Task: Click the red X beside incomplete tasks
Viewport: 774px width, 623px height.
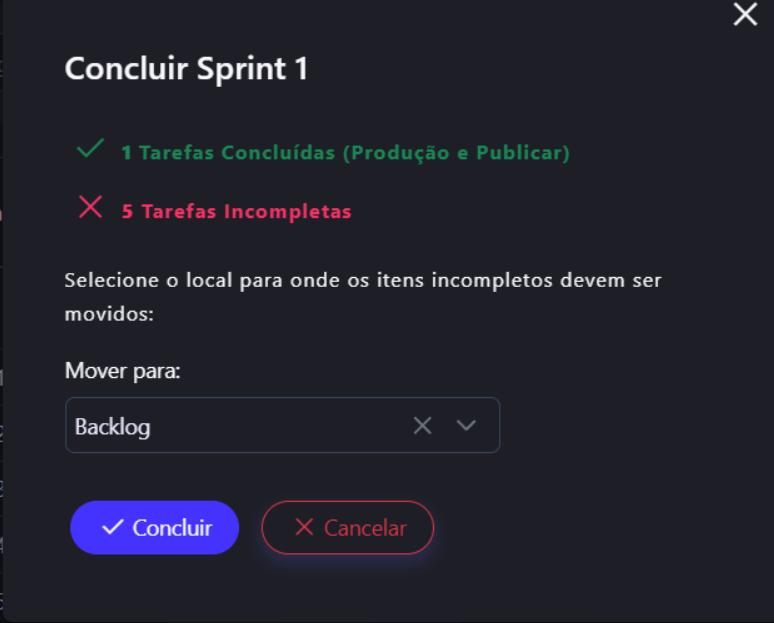Action: [x=90, y=209]
